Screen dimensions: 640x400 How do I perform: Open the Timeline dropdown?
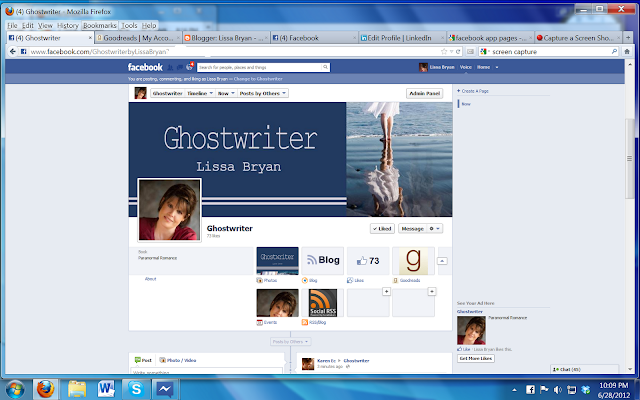click(x=200, y=93)
